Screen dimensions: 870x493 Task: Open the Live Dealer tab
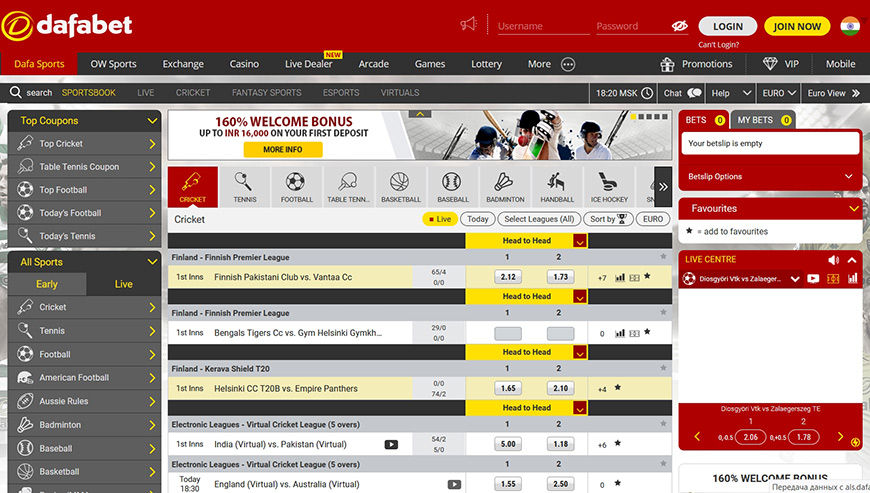pyautogui.click(x=308, y=64)
